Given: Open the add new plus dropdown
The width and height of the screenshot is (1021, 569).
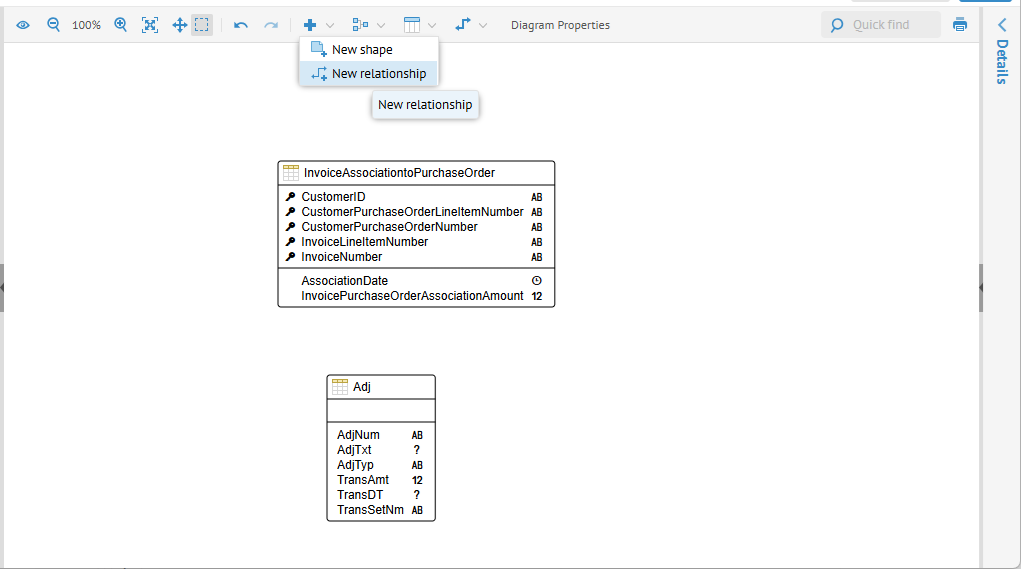Looking at the screenshot, I should pyautogui.click(x=319, y=25).
